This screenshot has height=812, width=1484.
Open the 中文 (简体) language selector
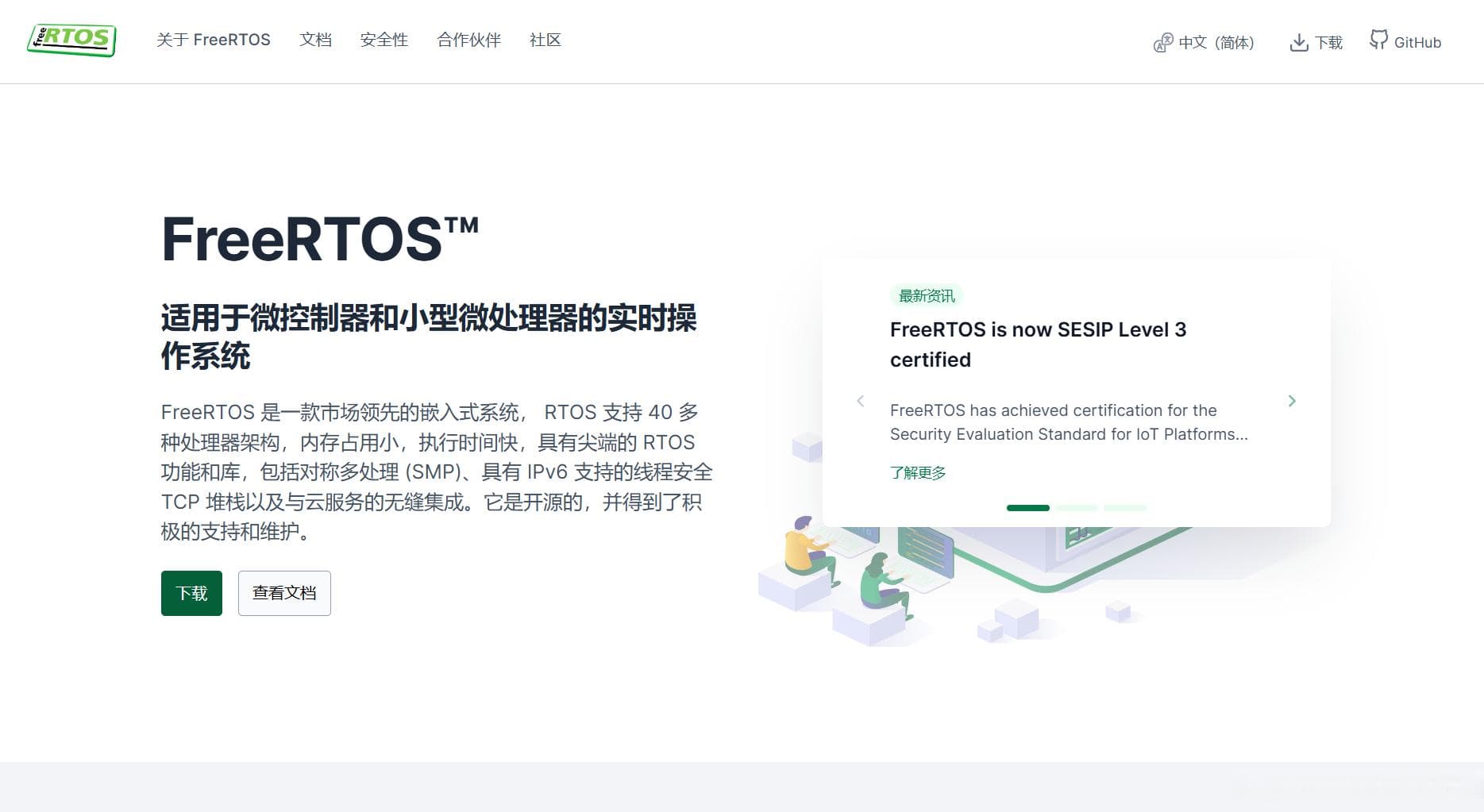[1216, 43]
